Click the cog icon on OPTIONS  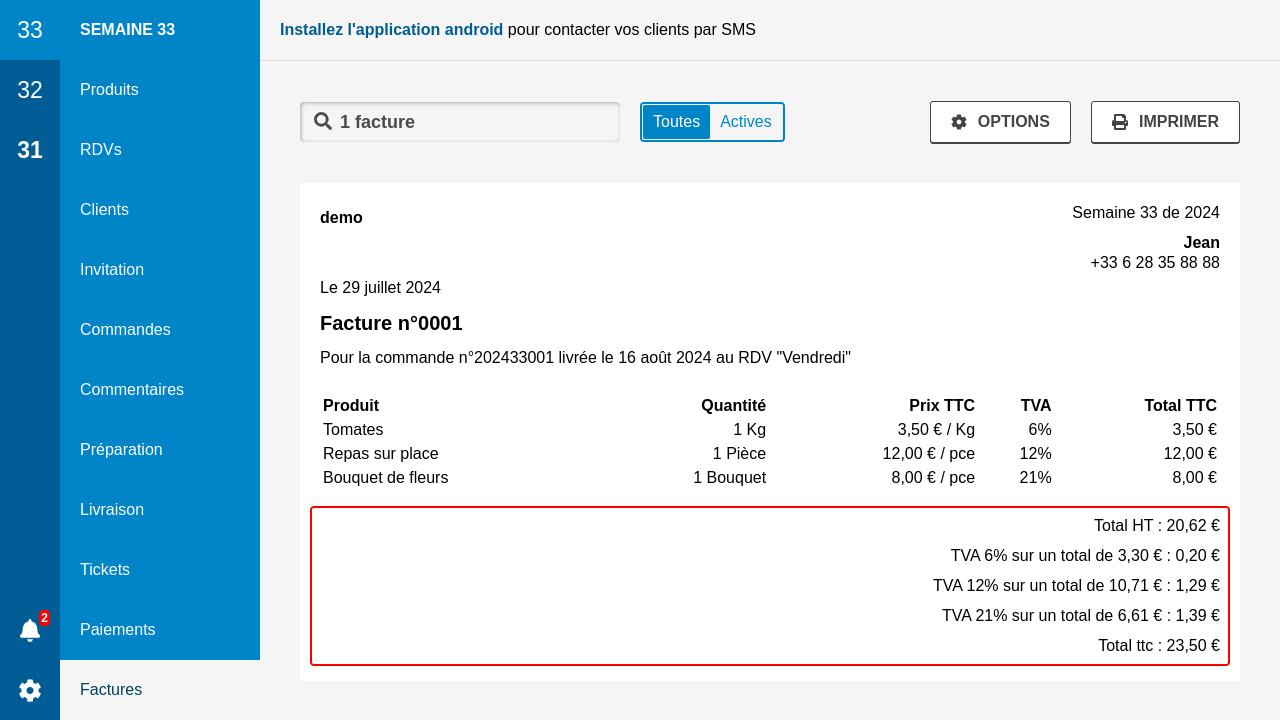click(x=959, y=122)
